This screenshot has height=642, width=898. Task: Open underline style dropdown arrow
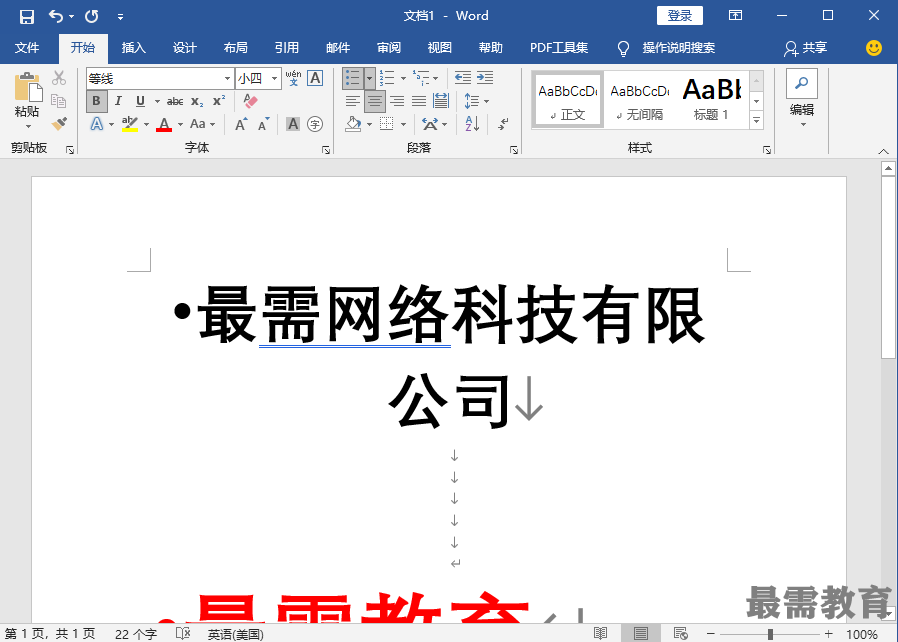[x=157, y=101]
